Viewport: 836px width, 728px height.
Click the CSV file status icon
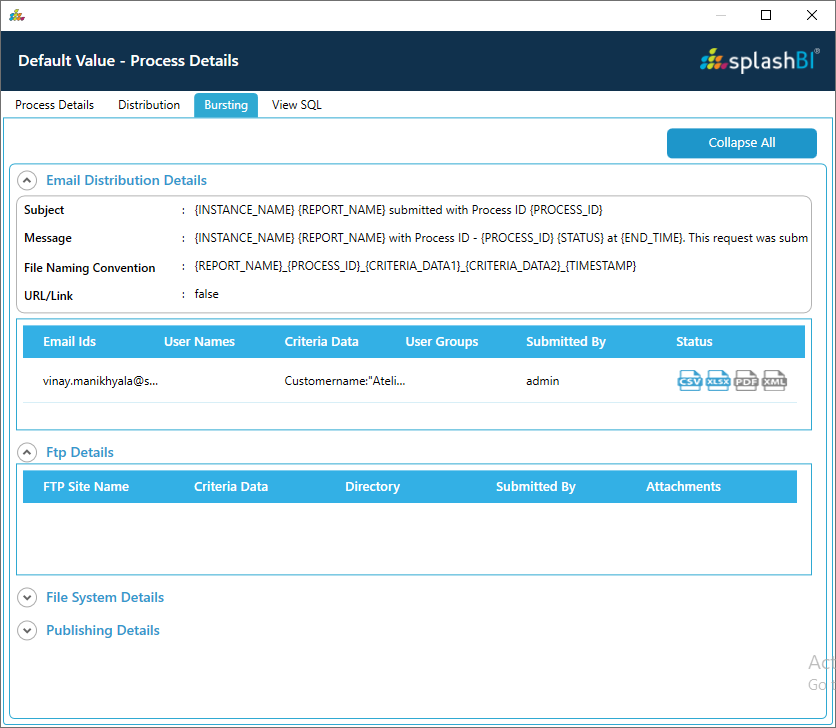point(690,381)
